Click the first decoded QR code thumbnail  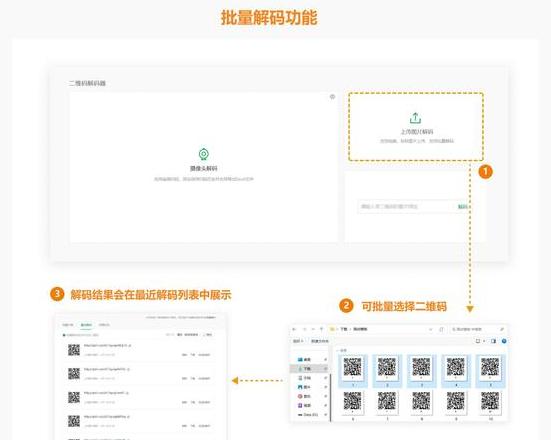(x=74, y=350)
